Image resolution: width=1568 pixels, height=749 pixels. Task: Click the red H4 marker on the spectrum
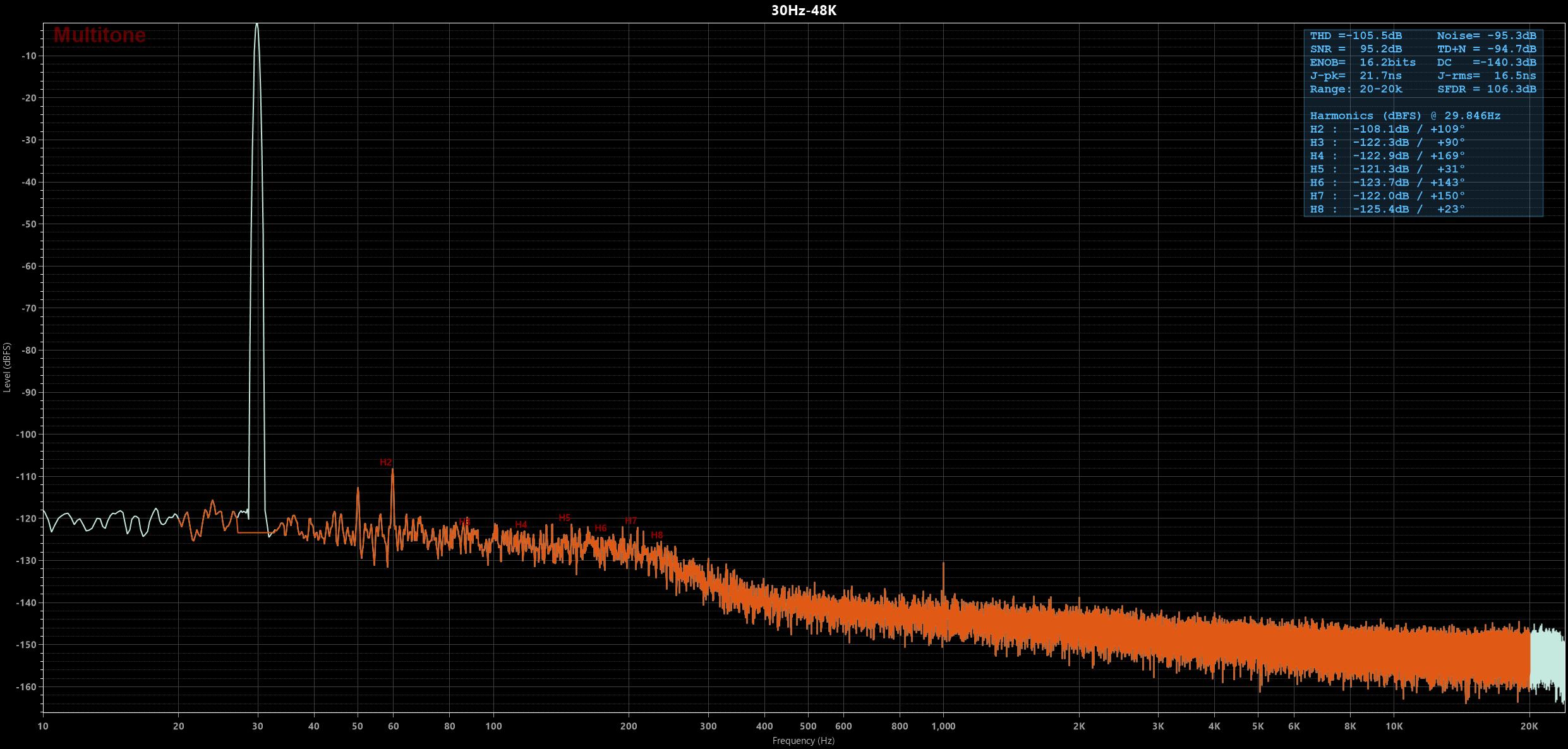pyautogui.click(x=521, y=525)
